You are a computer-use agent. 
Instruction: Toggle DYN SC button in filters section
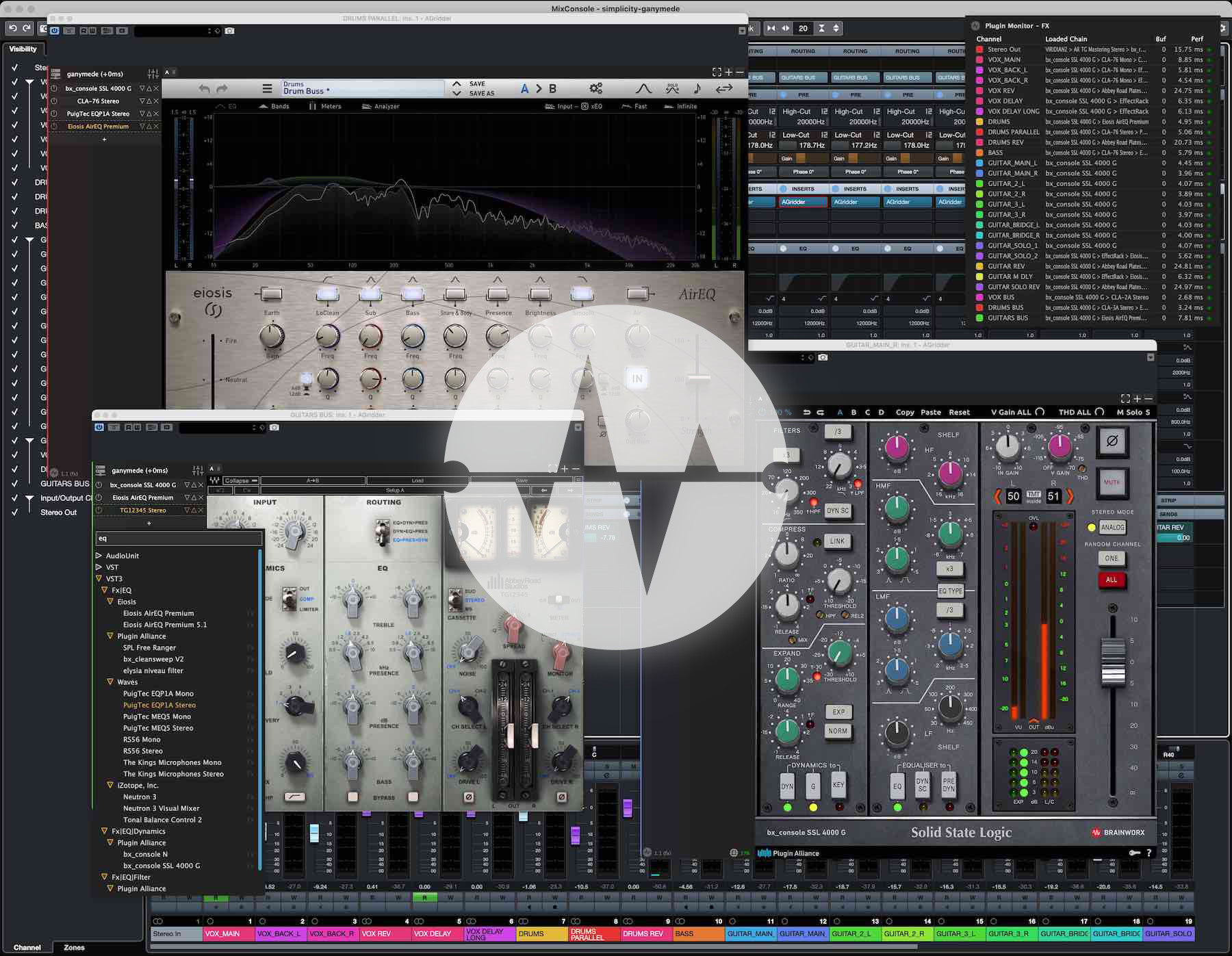pos(837,511)
